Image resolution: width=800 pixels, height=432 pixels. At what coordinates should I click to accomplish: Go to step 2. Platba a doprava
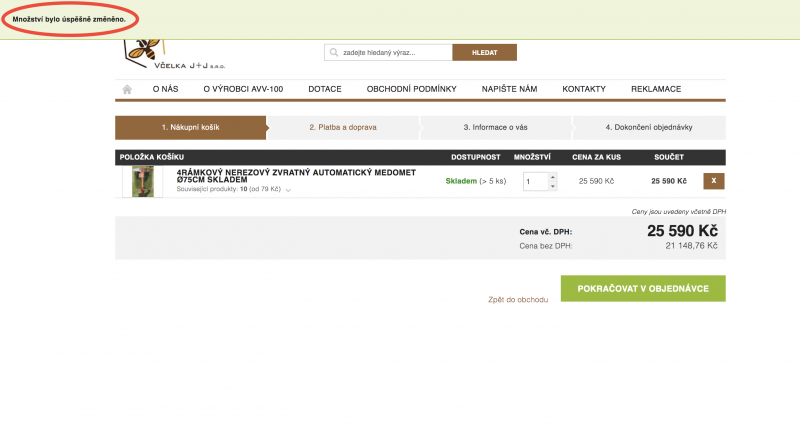pyautogui.click(x=343, y=128)
